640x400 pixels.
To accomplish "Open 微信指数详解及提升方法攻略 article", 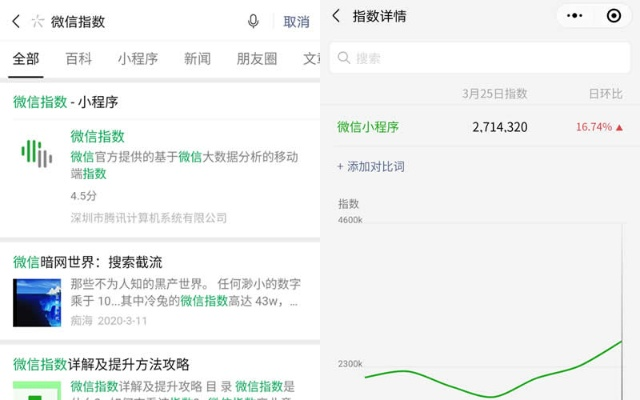I will click(101, 364).
